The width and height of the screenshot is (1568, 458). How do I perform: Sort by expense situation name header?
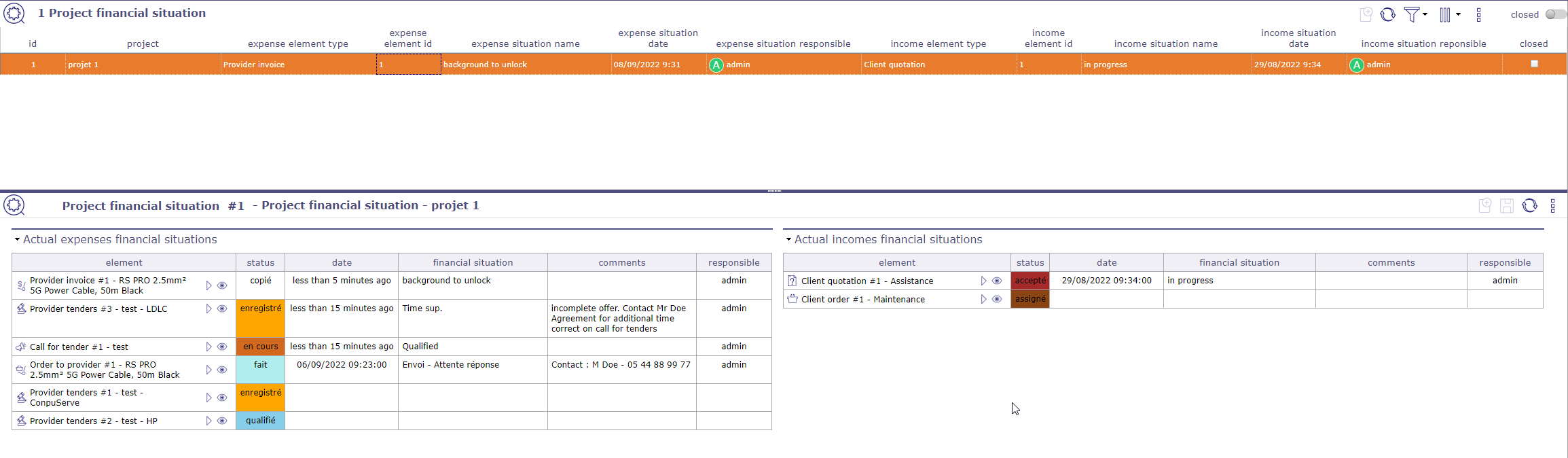pyautogui.click(x=526, y=43)
